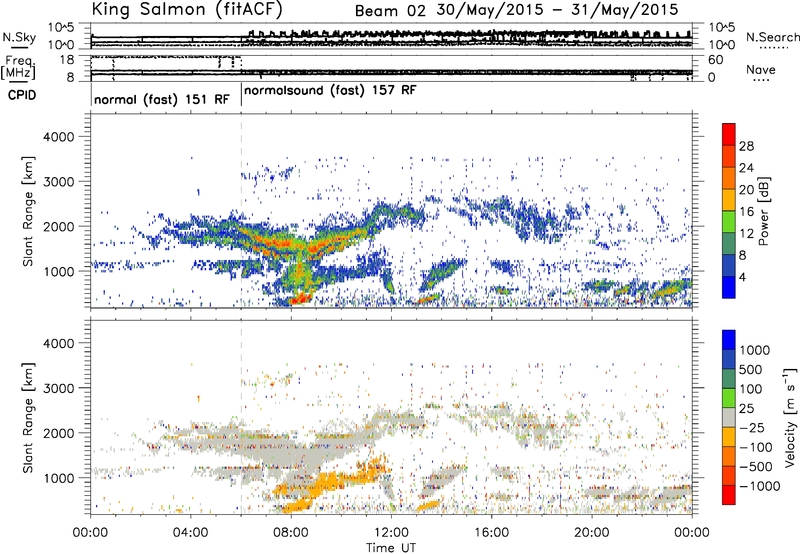Click the 'King Salmon (fitACF)' plot title
Viewport: 800px width, 554px height.
187,9
